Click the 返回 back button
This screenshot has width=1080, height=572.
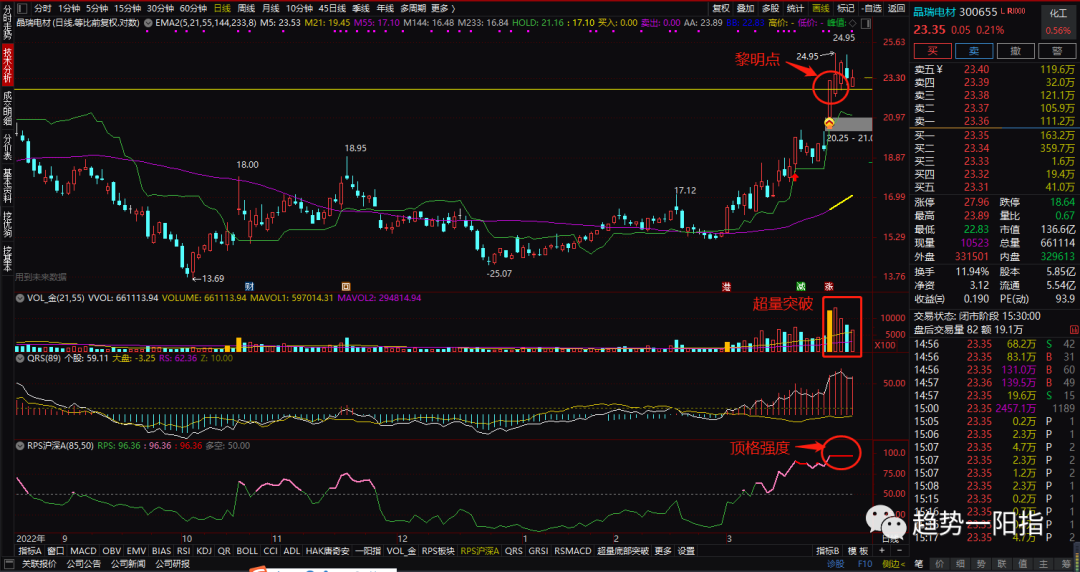tap(896, 8)
